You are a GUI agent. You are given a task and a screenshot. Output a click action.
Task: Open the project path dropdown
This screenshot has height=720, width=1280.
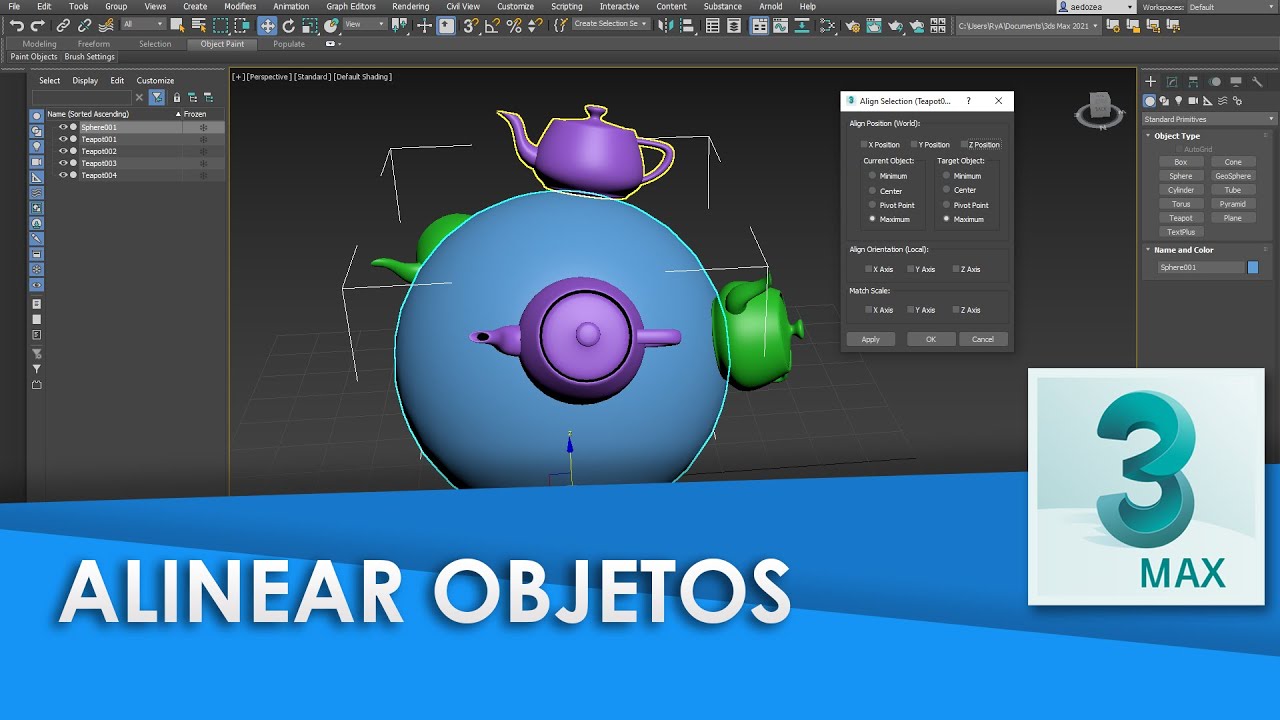[x=1028, y=25]
